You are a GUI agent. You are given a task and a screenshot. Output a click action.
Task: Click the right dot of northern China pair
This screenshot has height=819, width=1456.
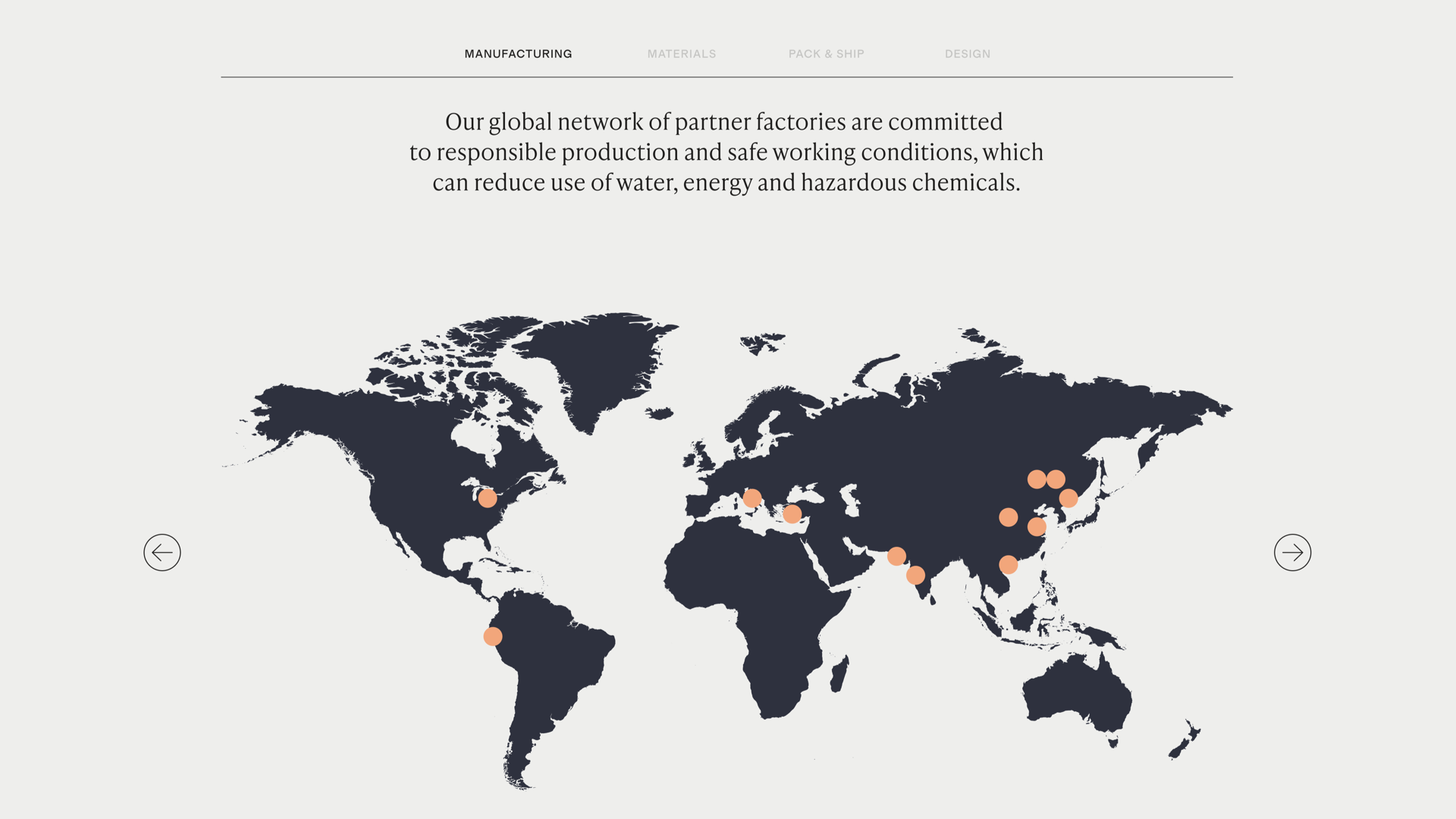coord(1056,479)
